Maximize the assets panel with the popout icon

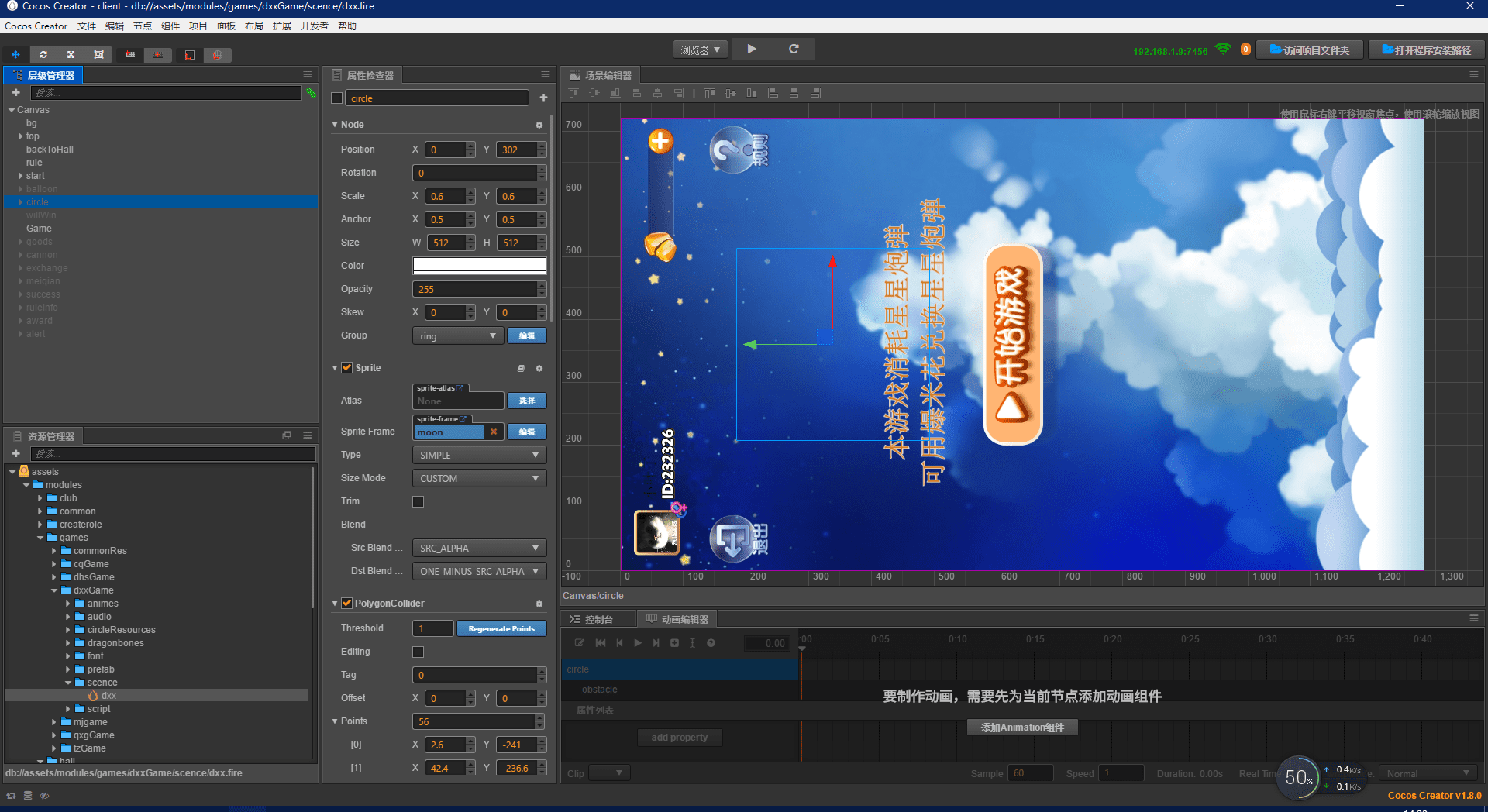point(287,435)
